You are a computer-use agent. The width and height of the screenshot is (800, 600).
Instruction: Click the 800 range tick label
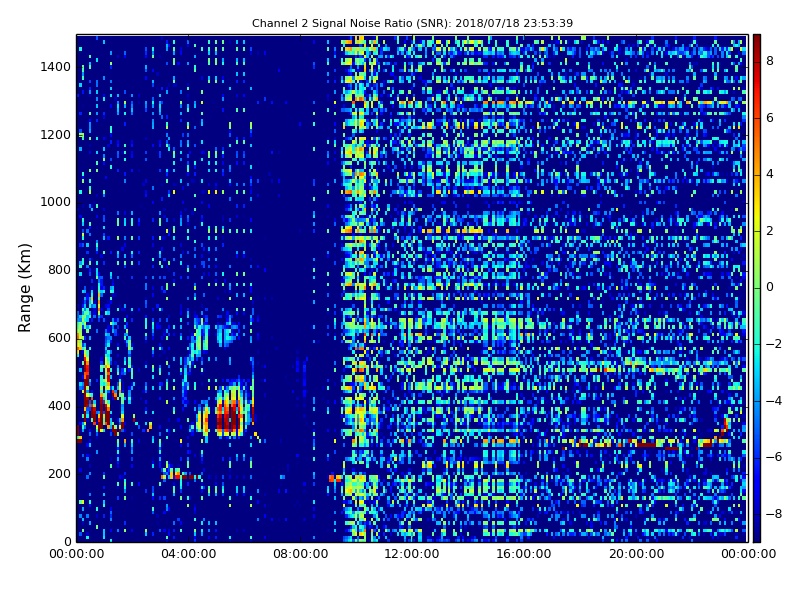[59, 270]
